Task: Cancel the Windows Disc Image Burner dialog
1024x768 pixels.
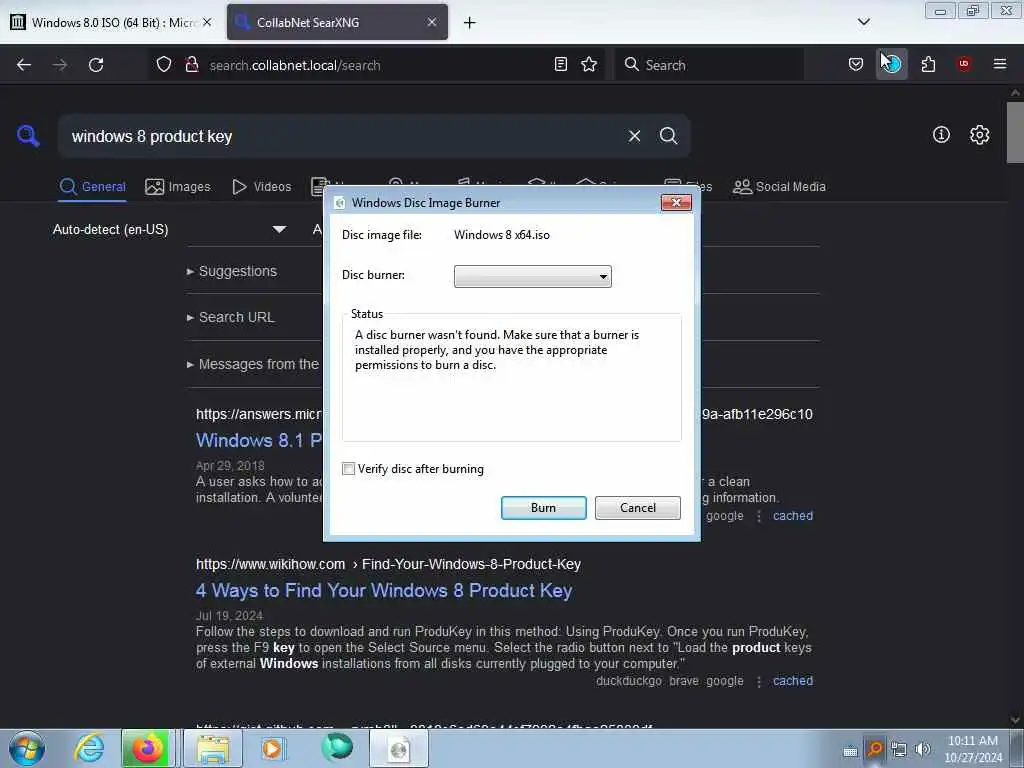Action: coord(637,508)
